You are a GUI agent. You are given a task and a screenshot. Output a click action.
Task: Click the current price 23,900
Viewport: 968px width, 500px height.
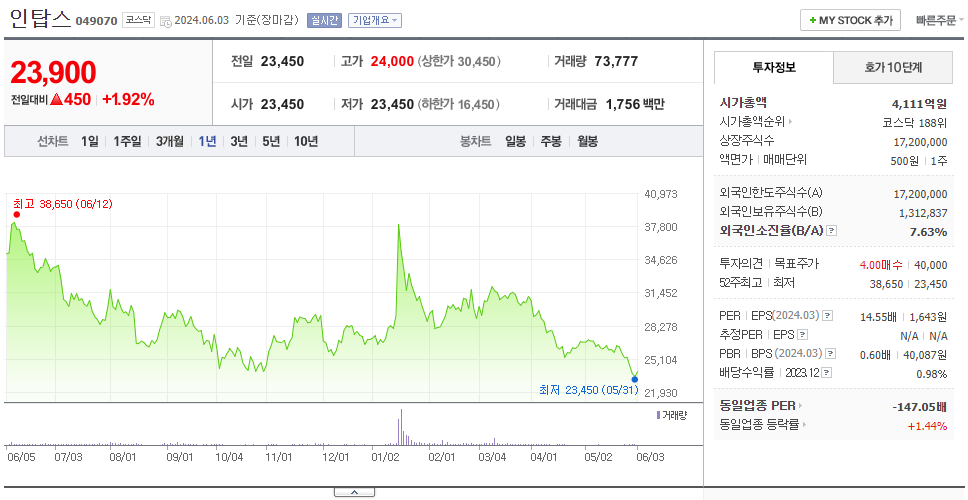point(54,73)
